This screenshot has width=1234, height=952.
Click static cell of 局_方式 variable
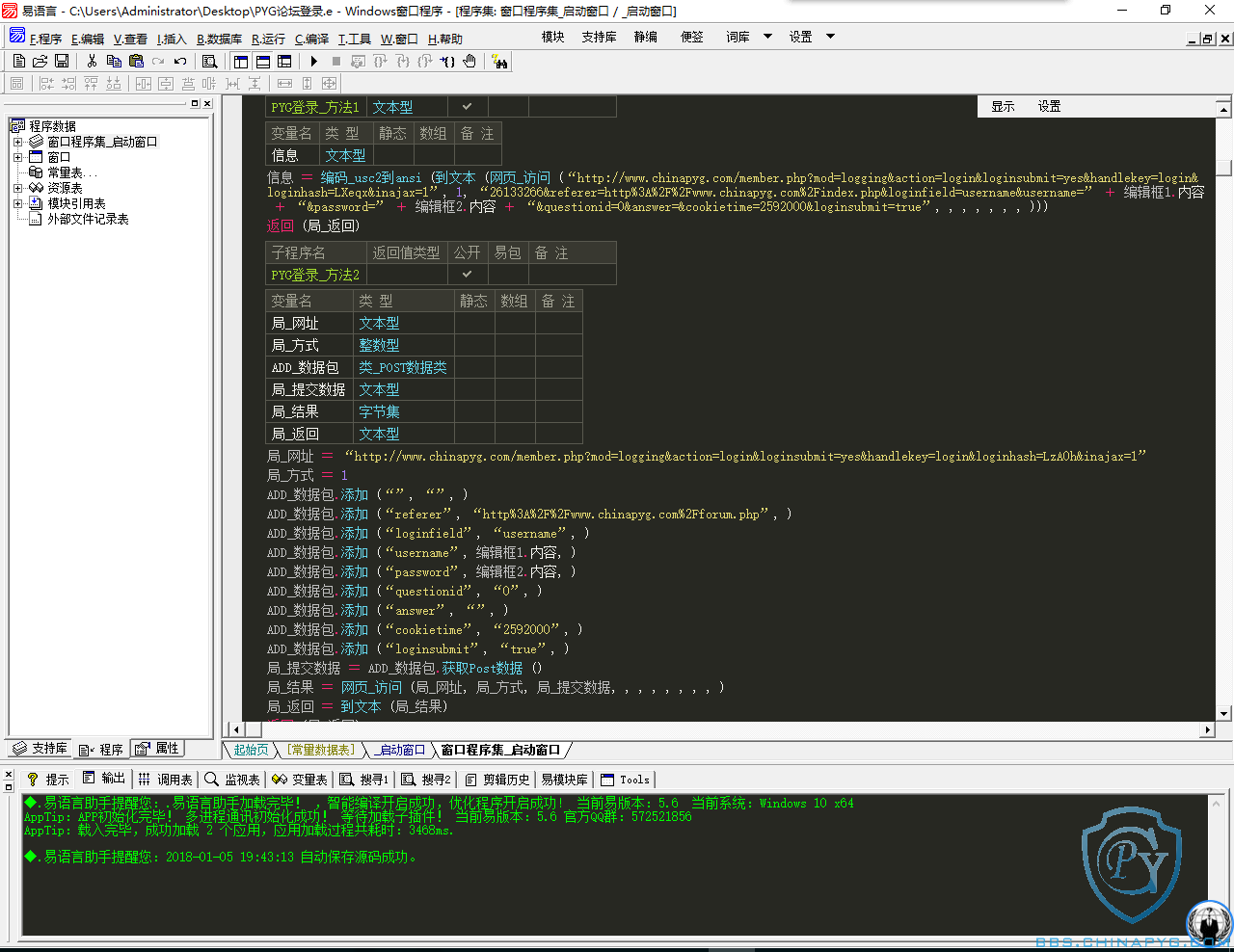click(474, 345)
